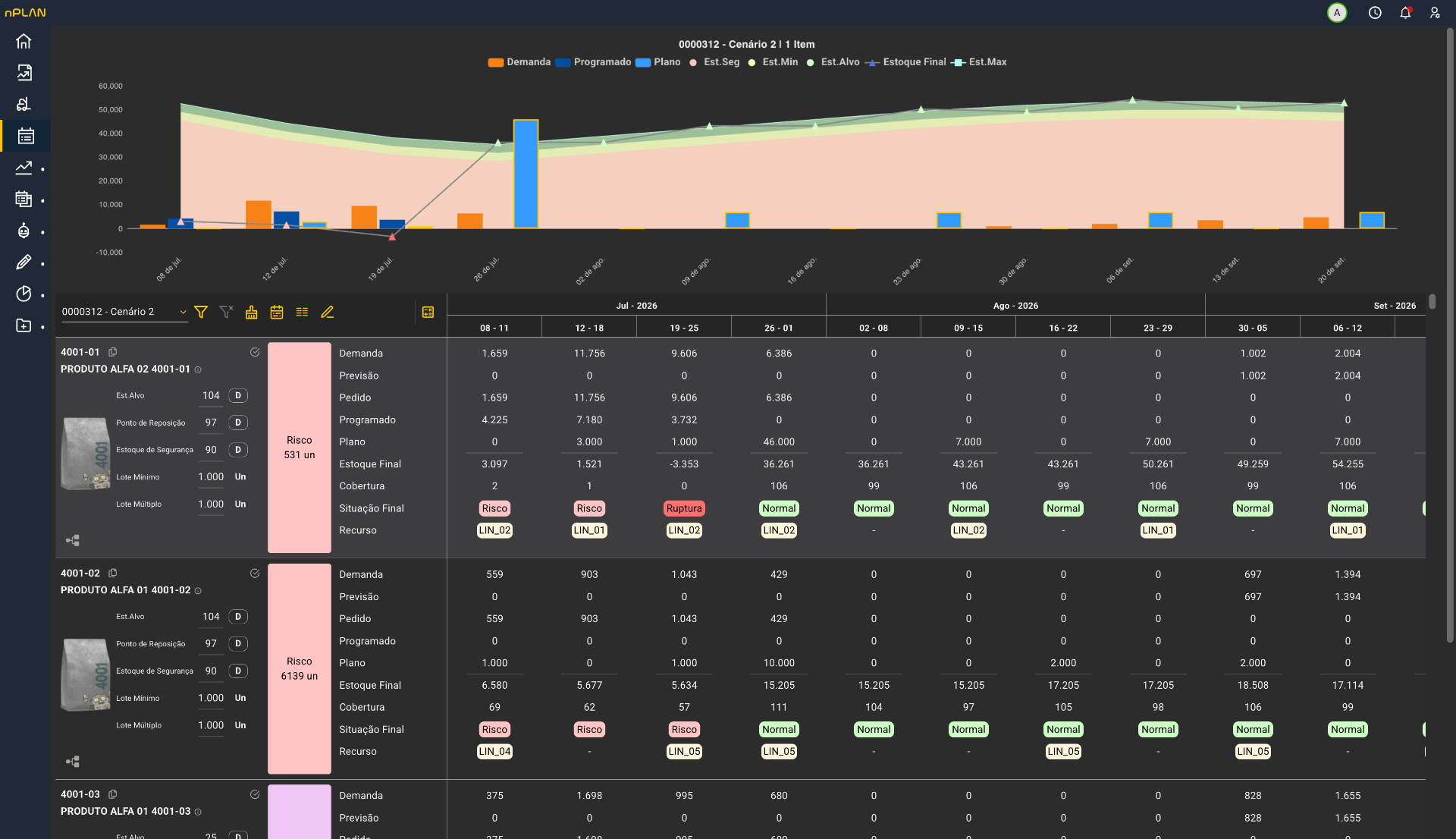1456x839 pixels.
Task: Copy item code 4001-02
Action: click(113, 573)
